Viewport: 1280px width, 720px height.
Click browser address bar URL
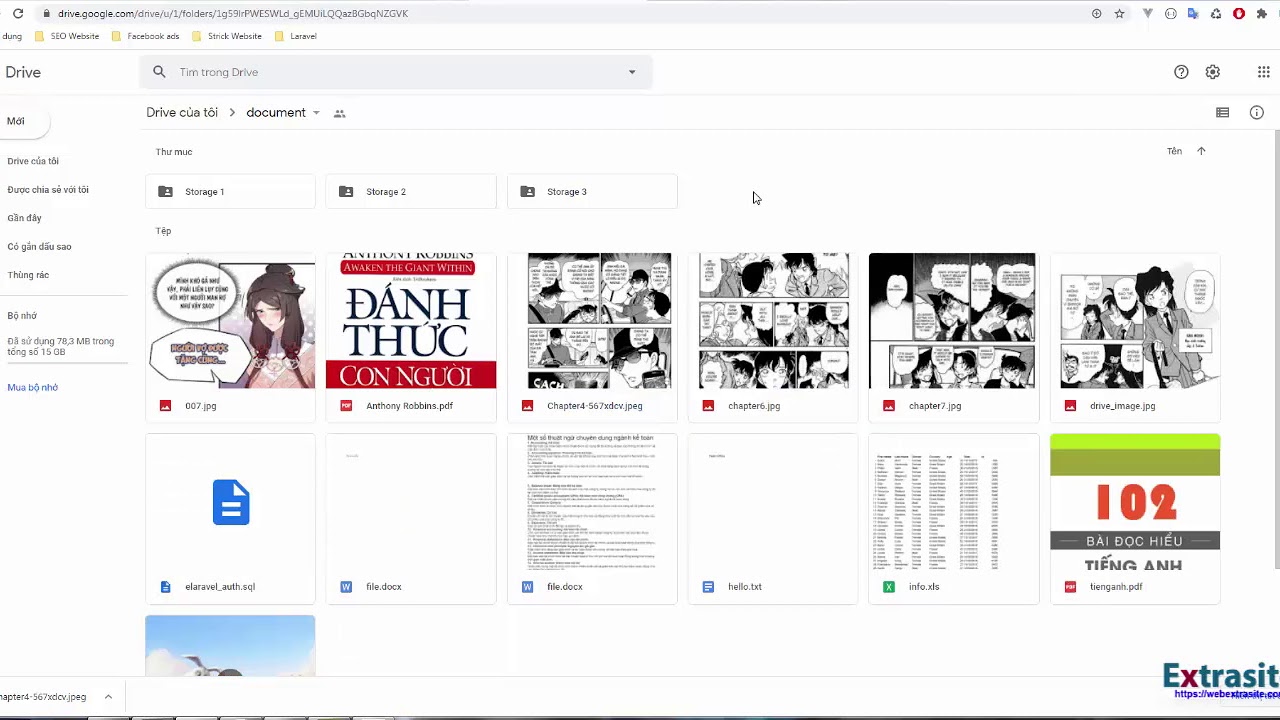tap(233, 14)
